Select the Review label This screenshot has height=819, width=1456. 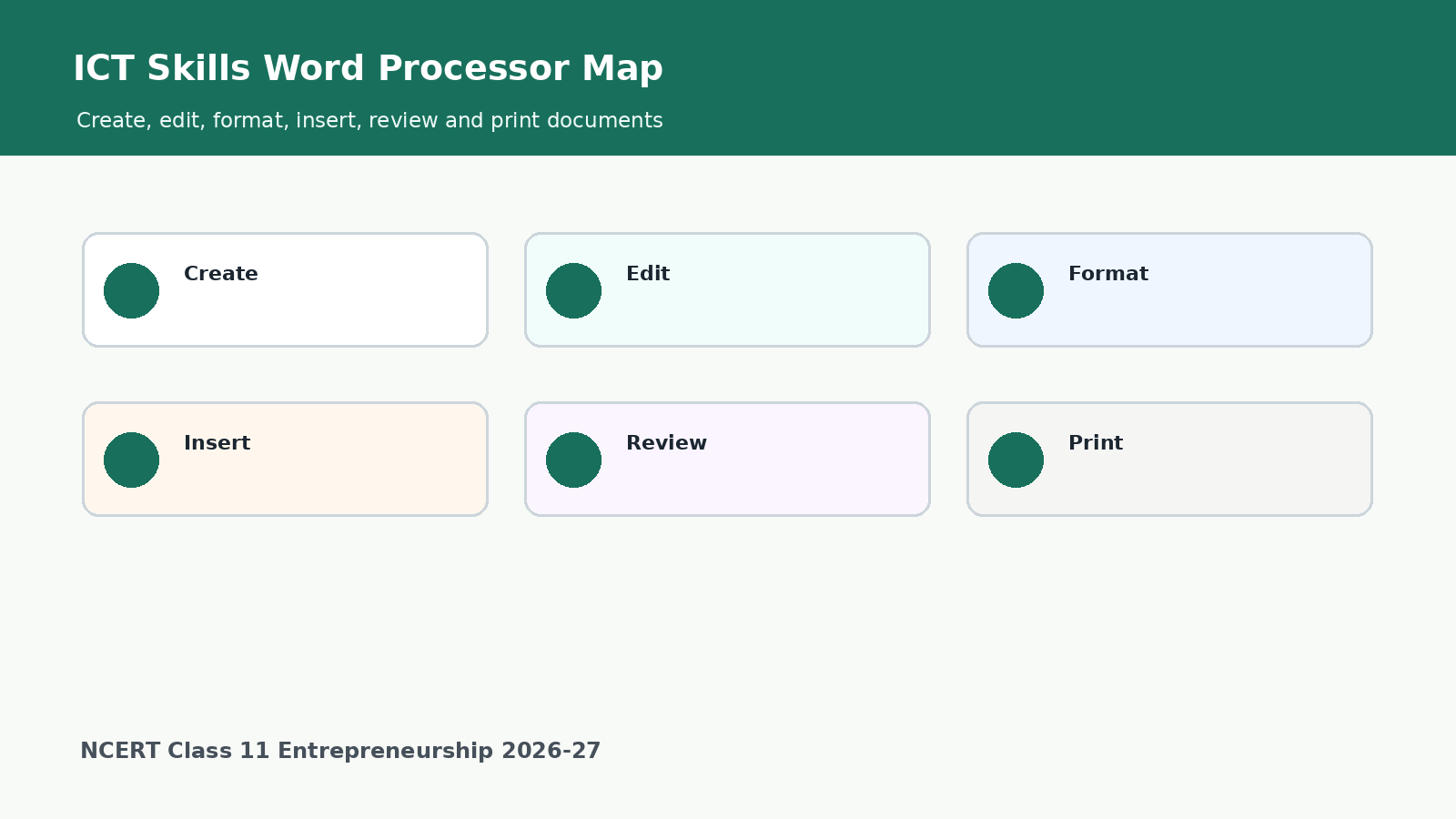pos(666,443)
